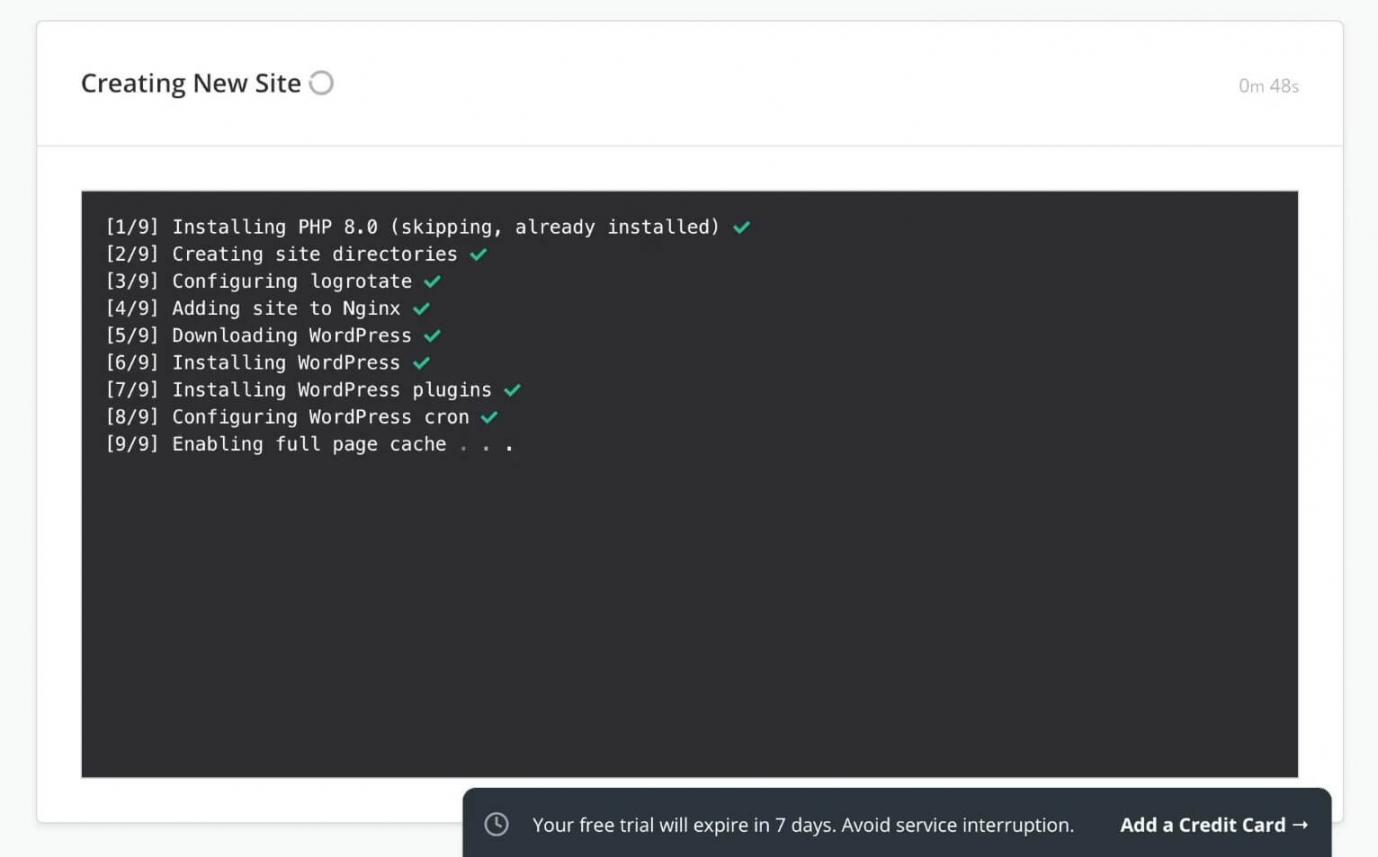Click the Adding site to Nginx line

point(253,309)
